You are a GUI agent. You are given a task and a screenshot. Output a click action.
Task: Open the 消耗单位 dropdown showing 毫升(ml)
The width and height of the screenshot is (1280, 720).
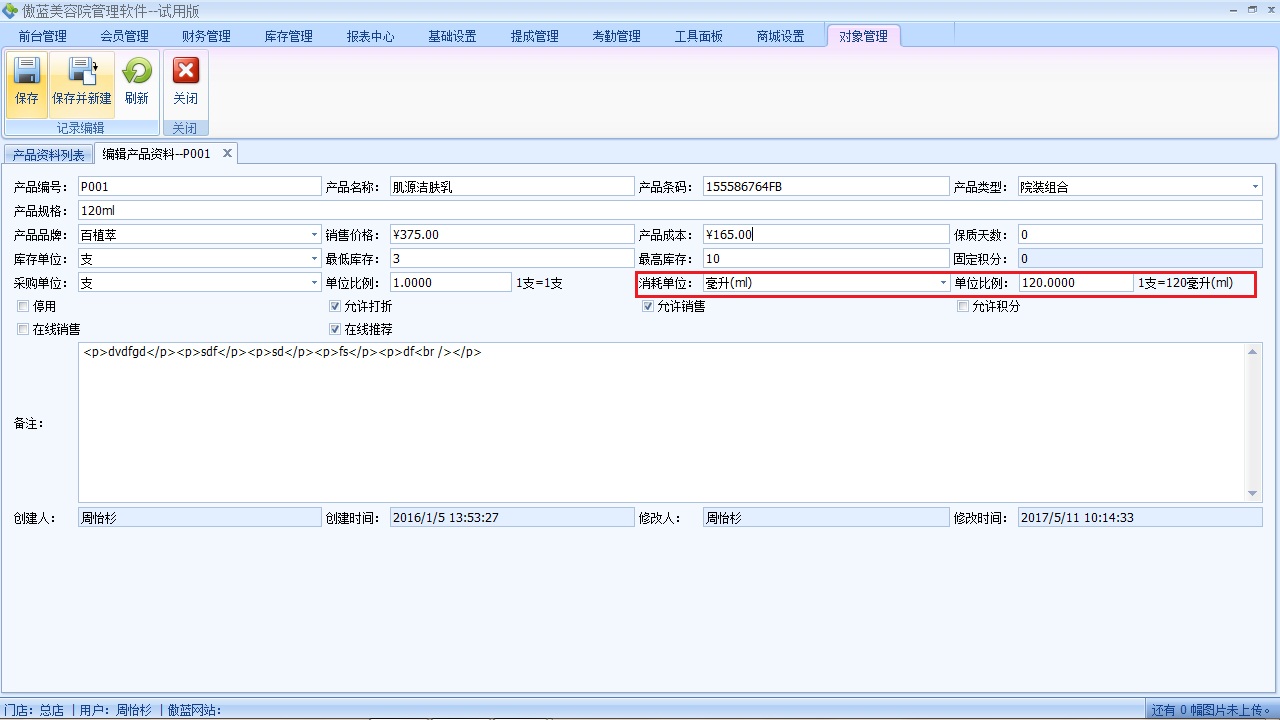941,282
